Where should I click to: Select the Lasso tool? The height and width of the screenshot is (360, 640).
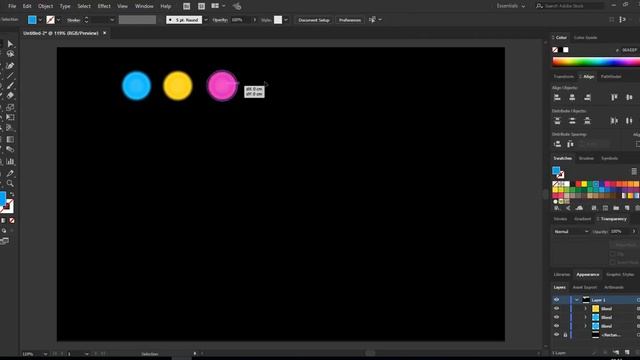10,54
